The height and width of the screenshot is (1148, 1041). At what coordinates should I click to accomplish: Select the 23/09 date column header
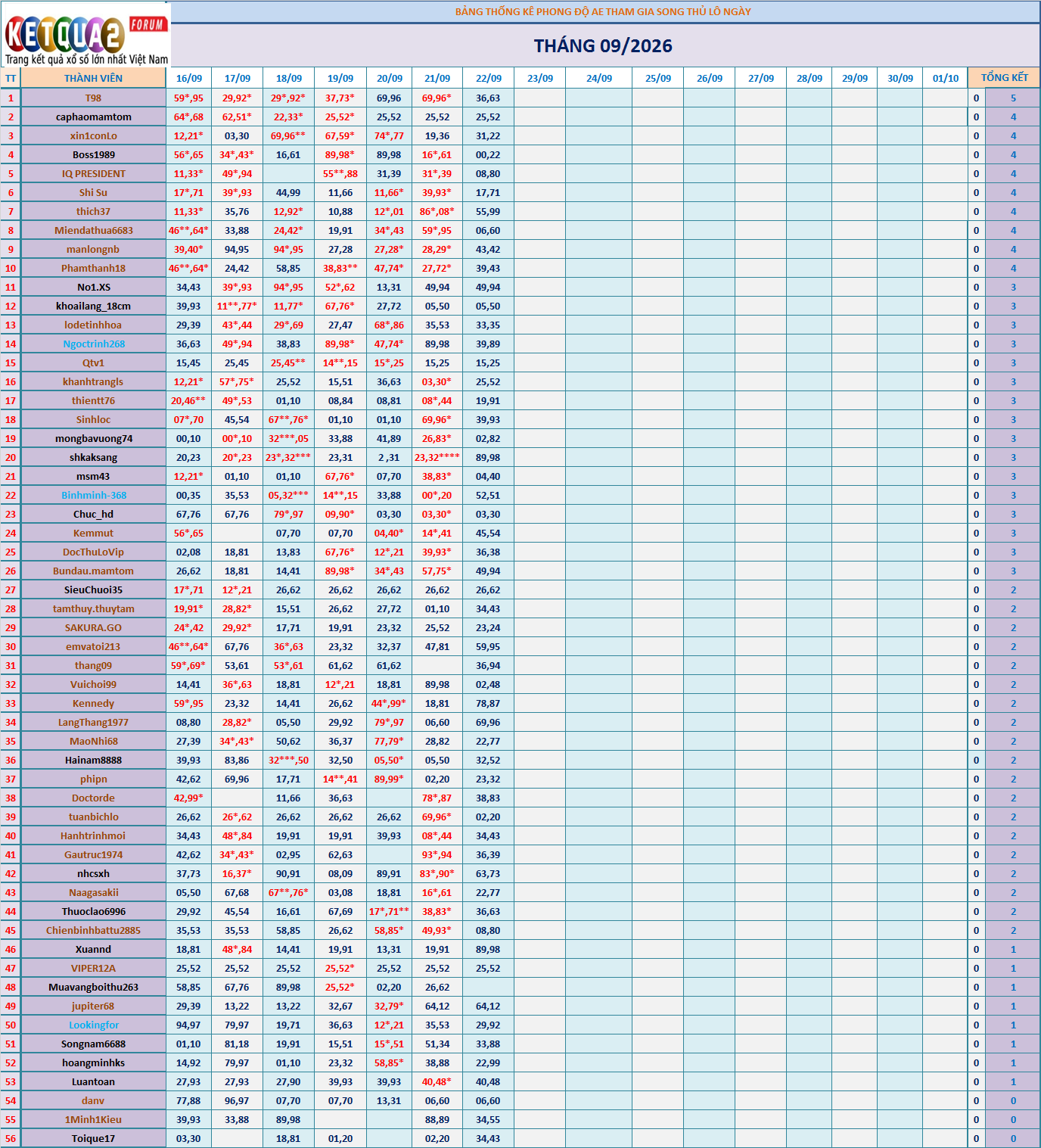[x=540, y=78]
